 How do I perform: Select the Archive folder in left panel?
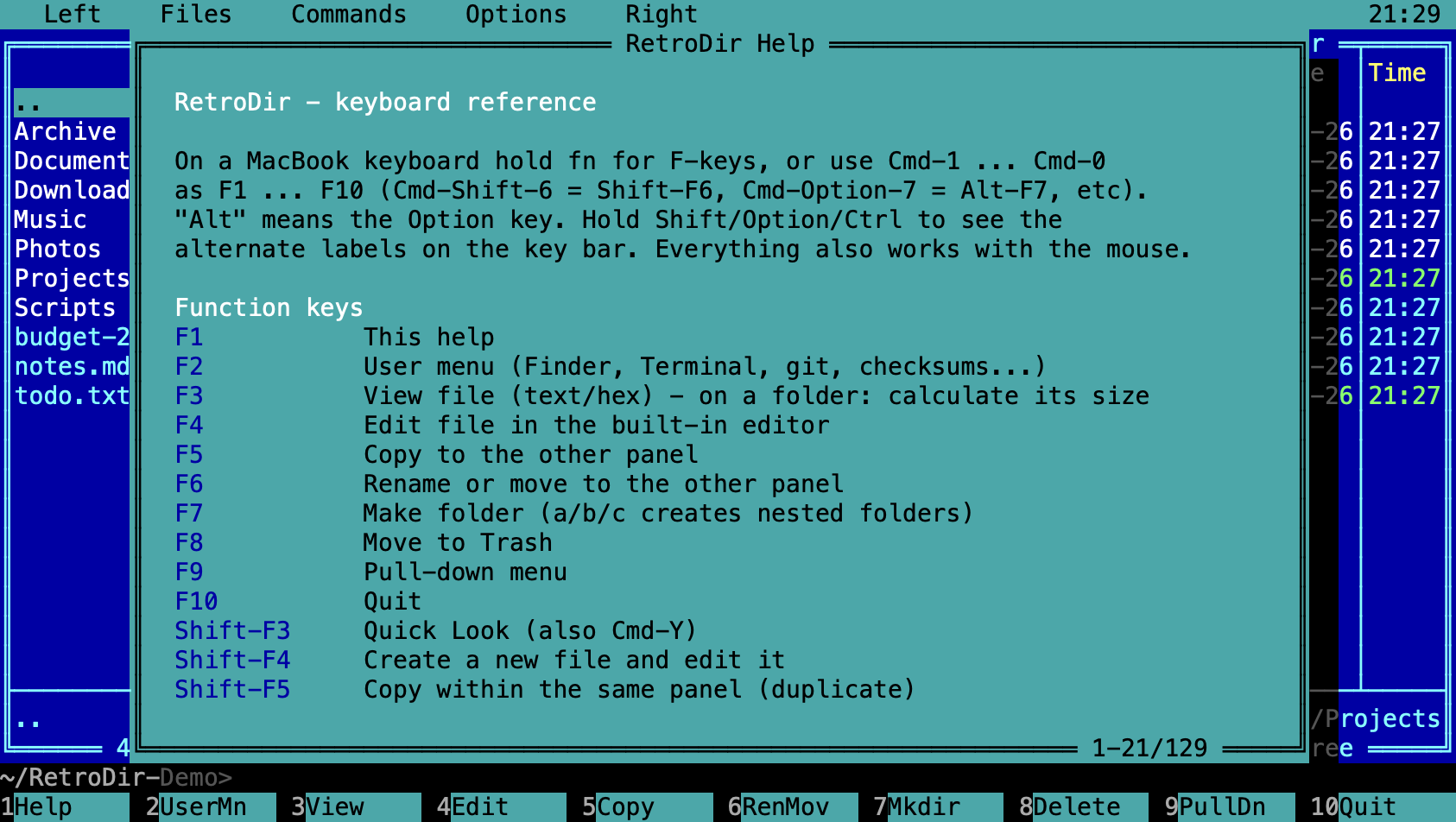(x=72, y=132)
